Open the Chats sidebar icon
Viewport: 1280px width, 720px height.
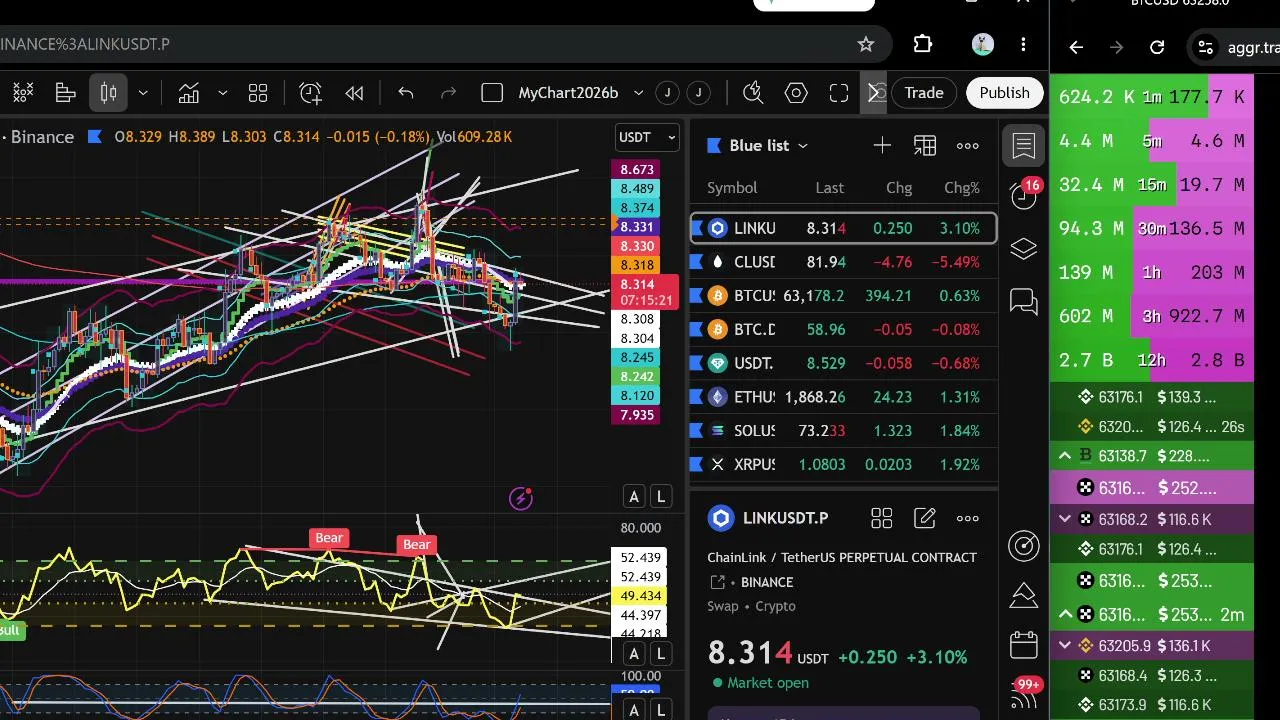point(1024,300)
